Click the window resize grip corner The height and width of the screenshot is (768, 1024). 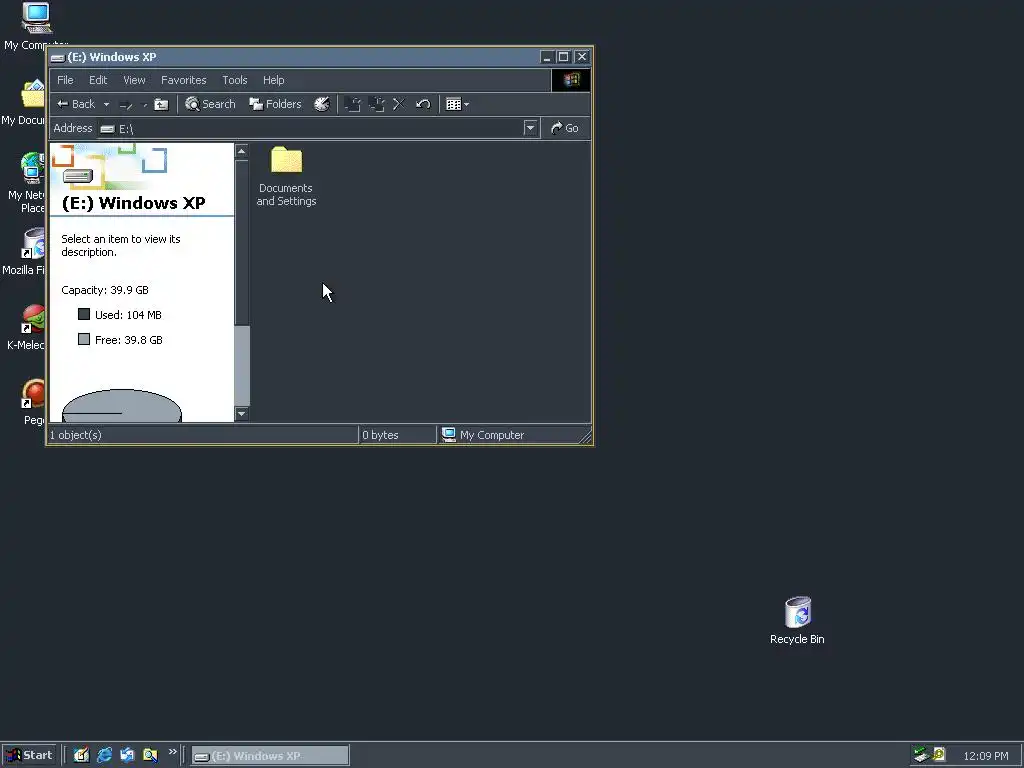pyautogui.click(x=585, y=436)
